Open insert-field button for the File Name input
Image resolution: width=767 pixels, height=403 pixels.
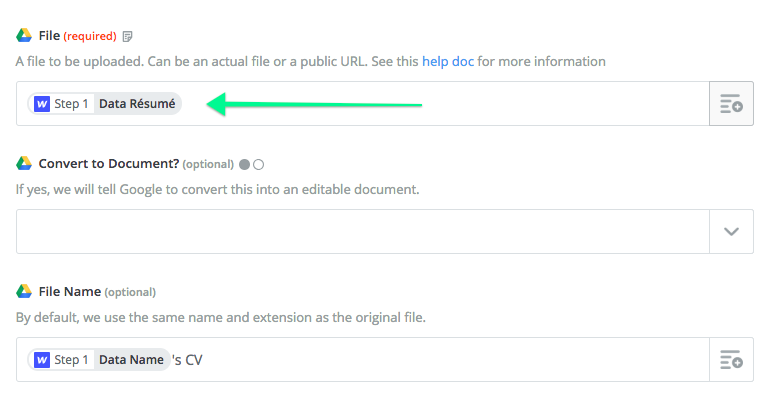tap(731, 359)
